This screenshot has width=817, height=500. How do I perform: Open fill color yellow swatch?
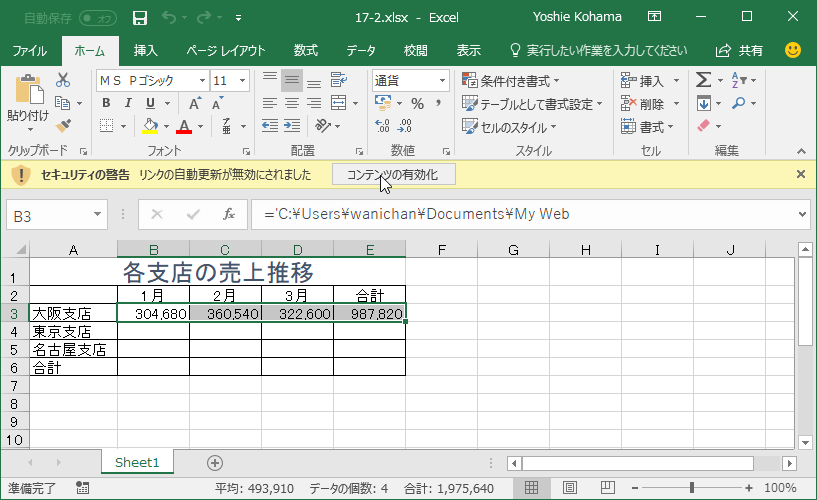150,126
